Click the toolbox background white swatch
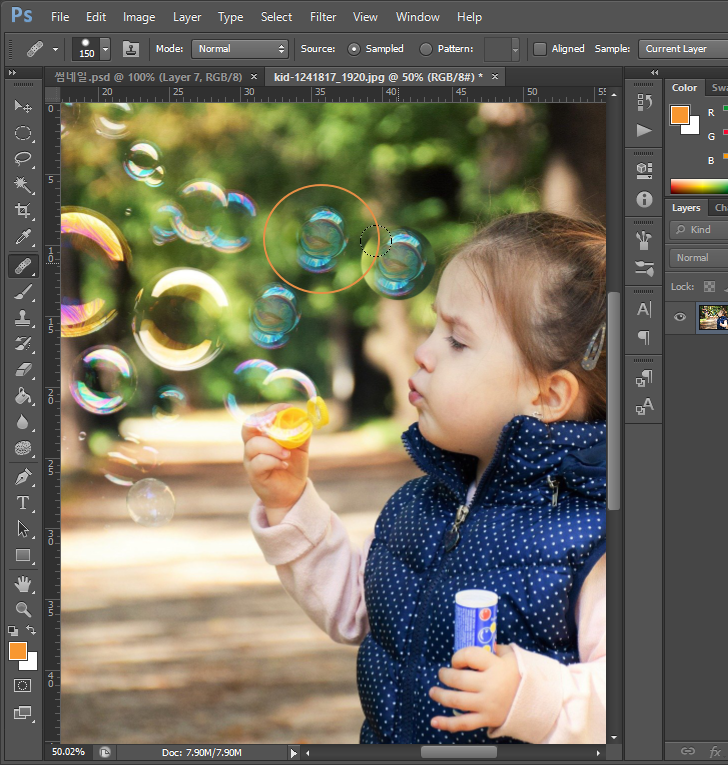This screenshot has height=765, width=728. 31,663
